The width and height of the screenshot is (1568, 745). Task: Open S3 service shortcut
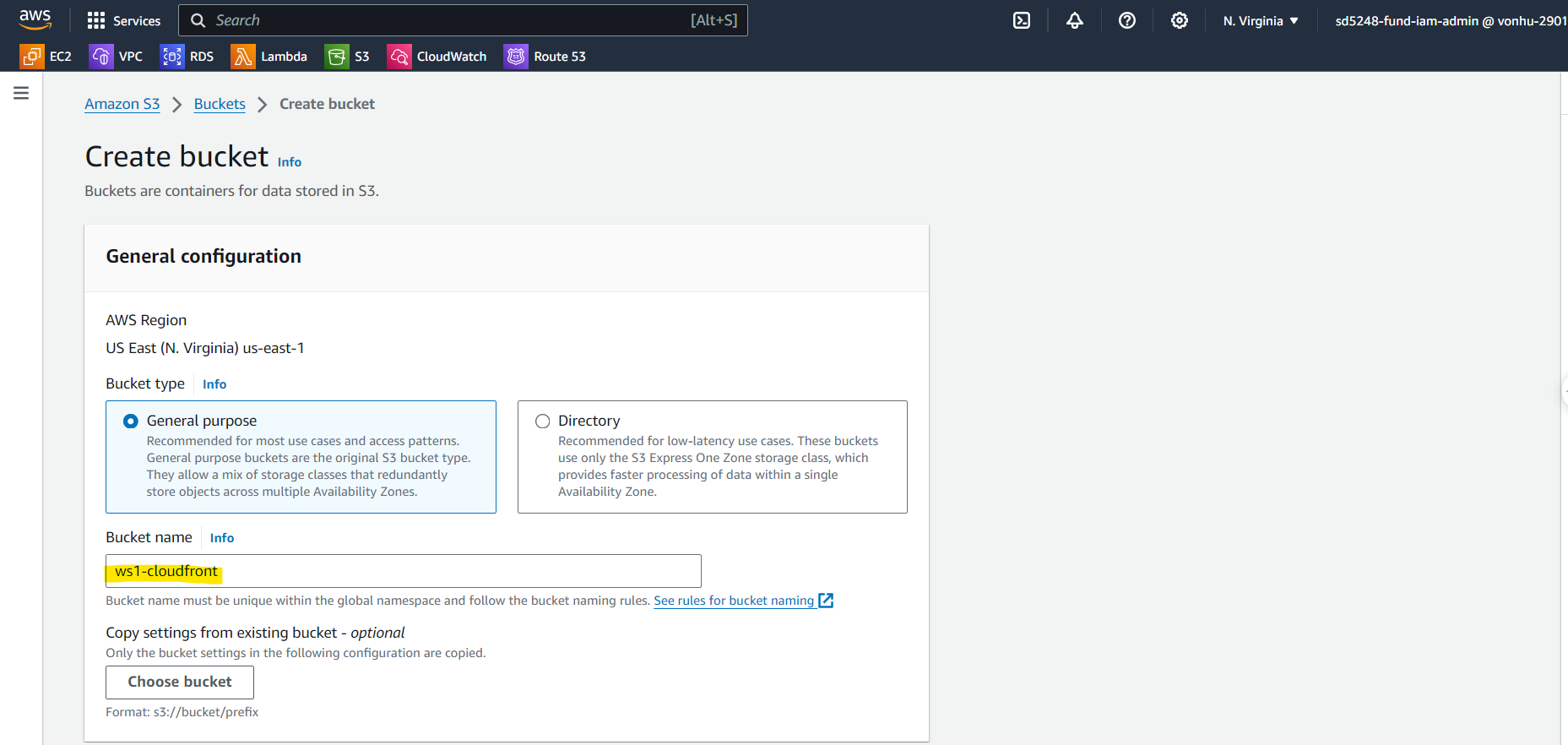[x=347, y=57]
